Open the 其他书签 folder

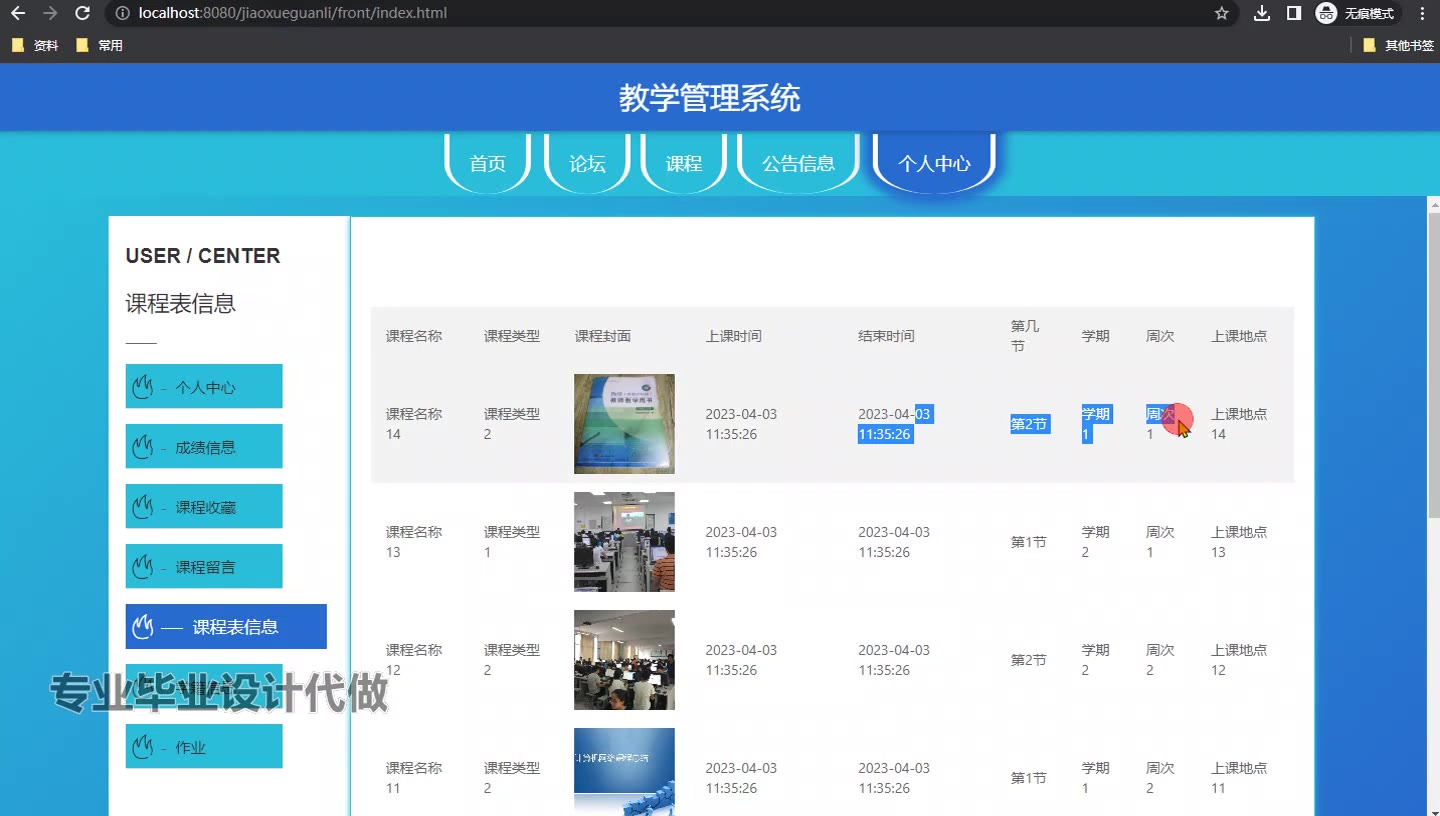click(x=1398, y=45)
